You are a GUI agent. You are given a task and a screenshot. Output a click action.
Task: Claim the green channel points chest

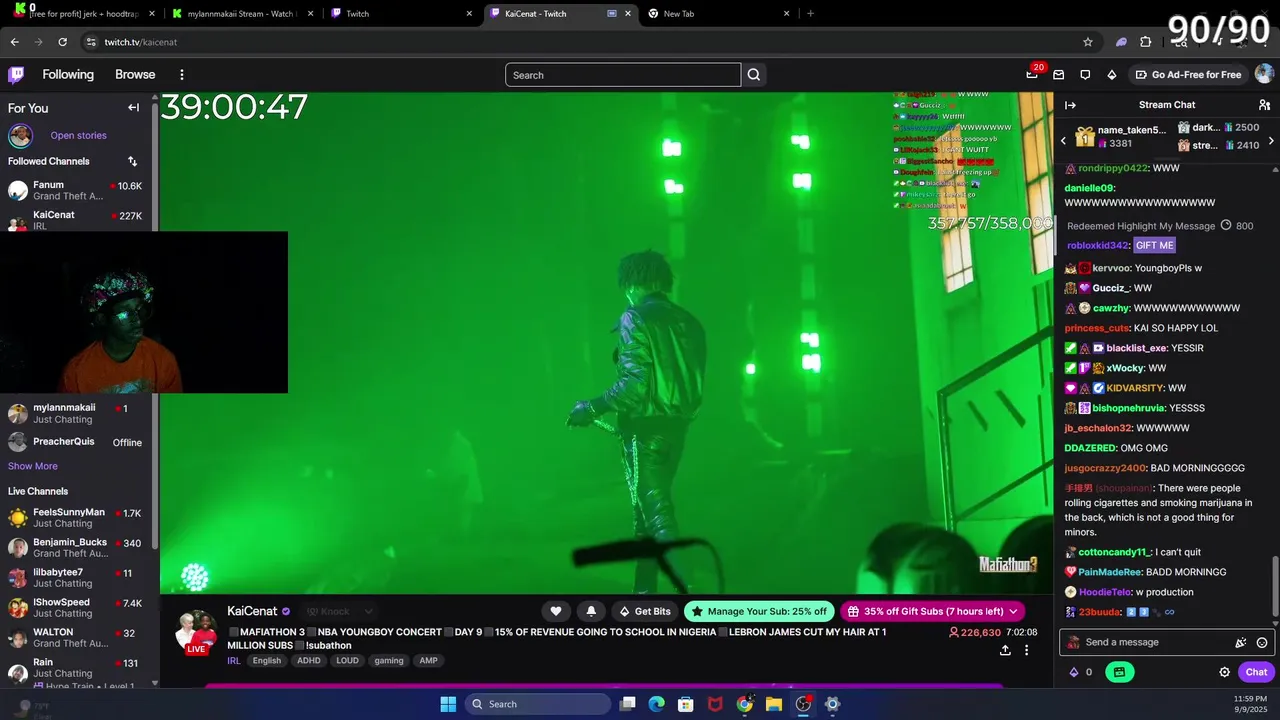click(x=1119, y=672)
